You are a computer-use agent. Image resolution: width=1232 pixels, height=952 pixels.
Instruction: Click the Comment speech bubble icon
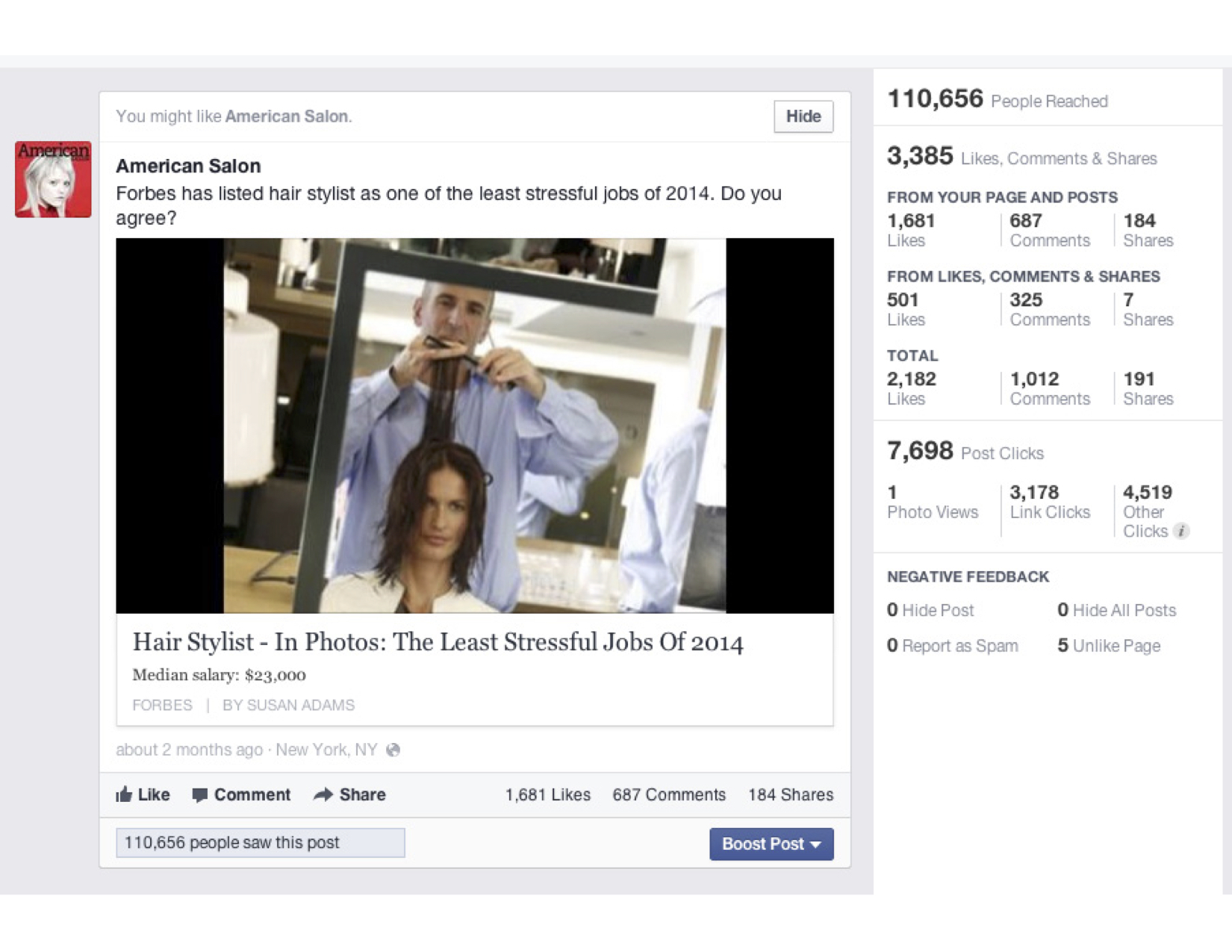click(199, 795)
